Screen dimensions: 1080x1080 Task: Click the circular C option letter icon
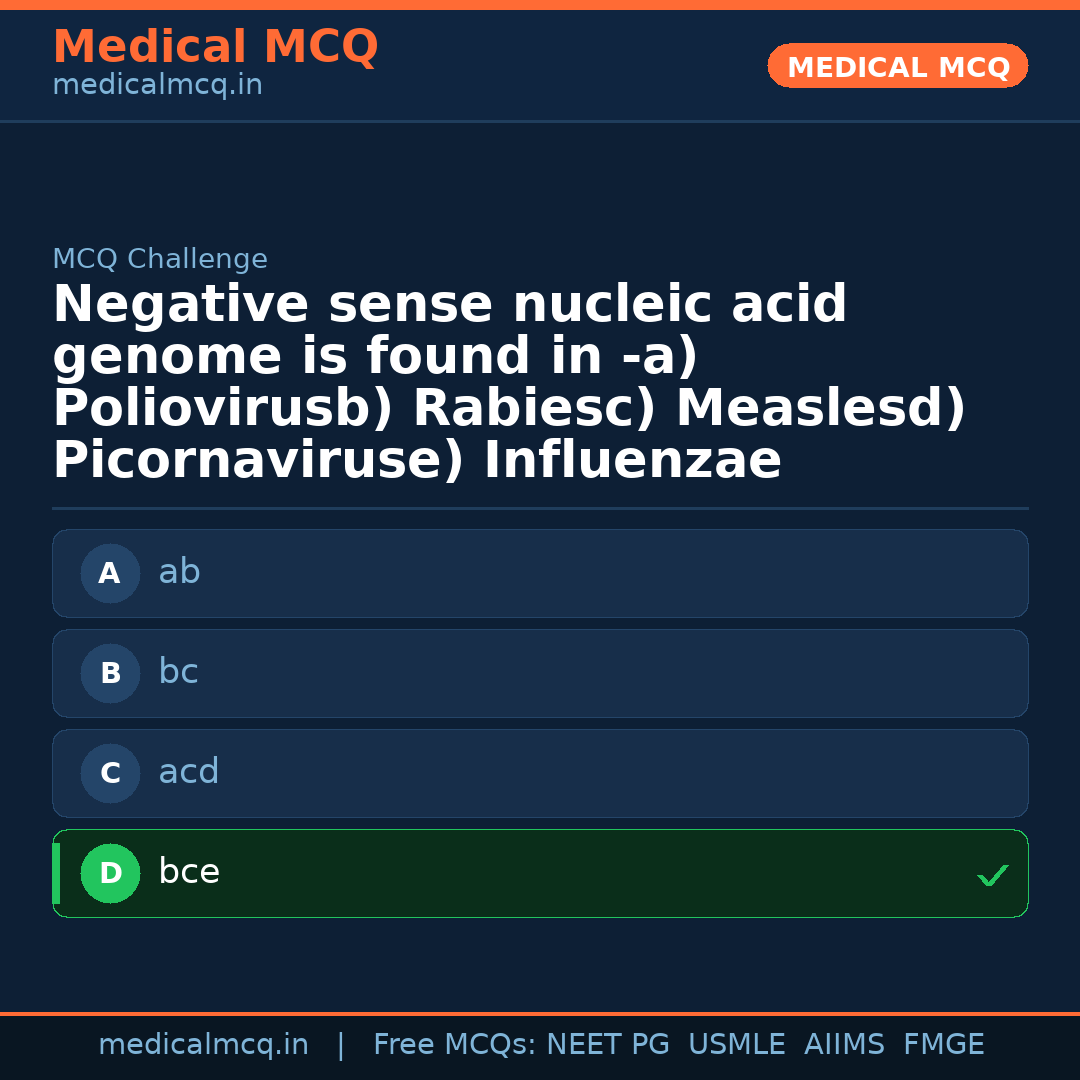(110, 773)
